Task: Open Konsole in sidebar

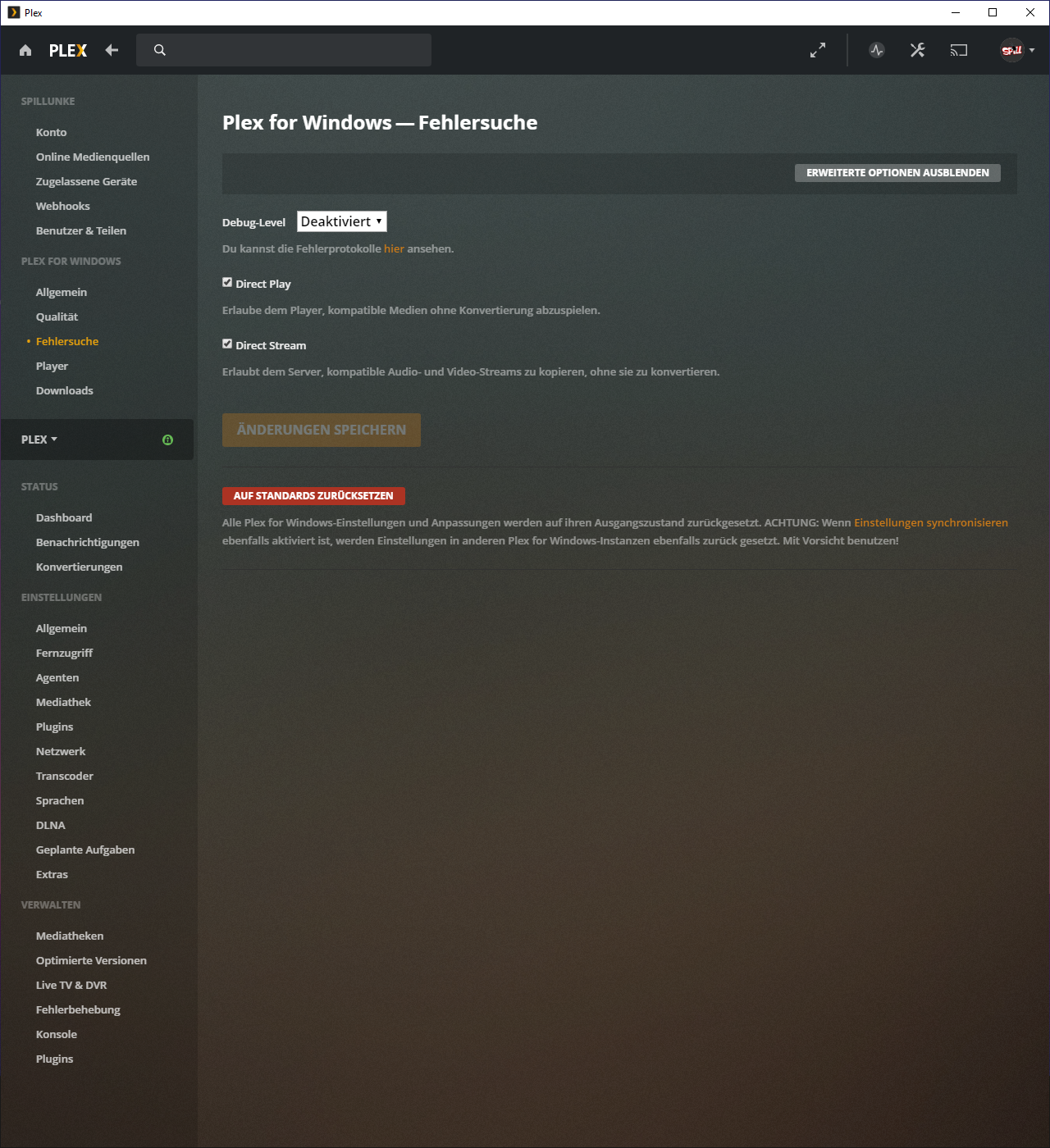Action: [x=57, y=1034]
